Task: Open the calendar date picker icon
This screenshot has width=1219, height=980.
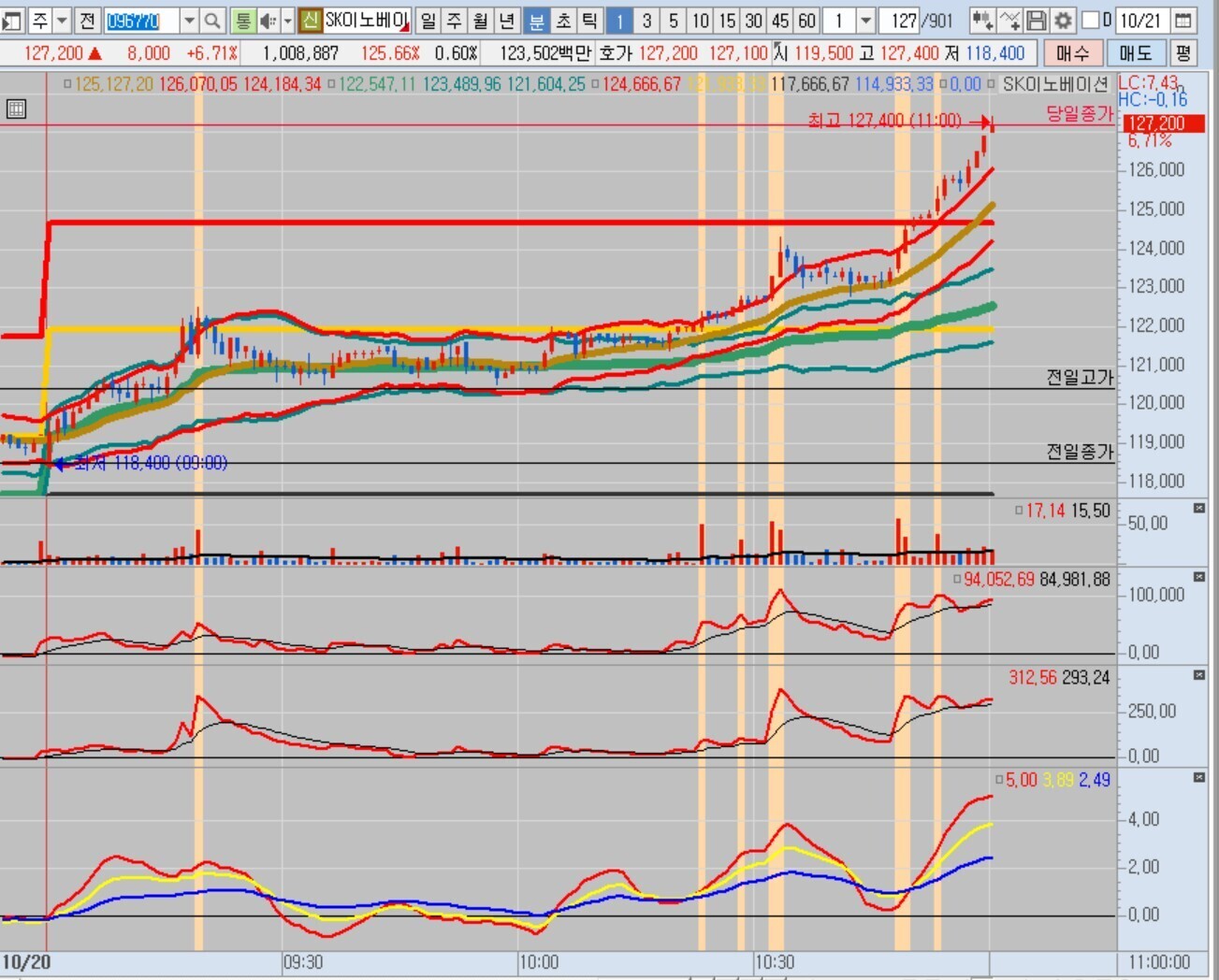Action: pos(1183,21)
